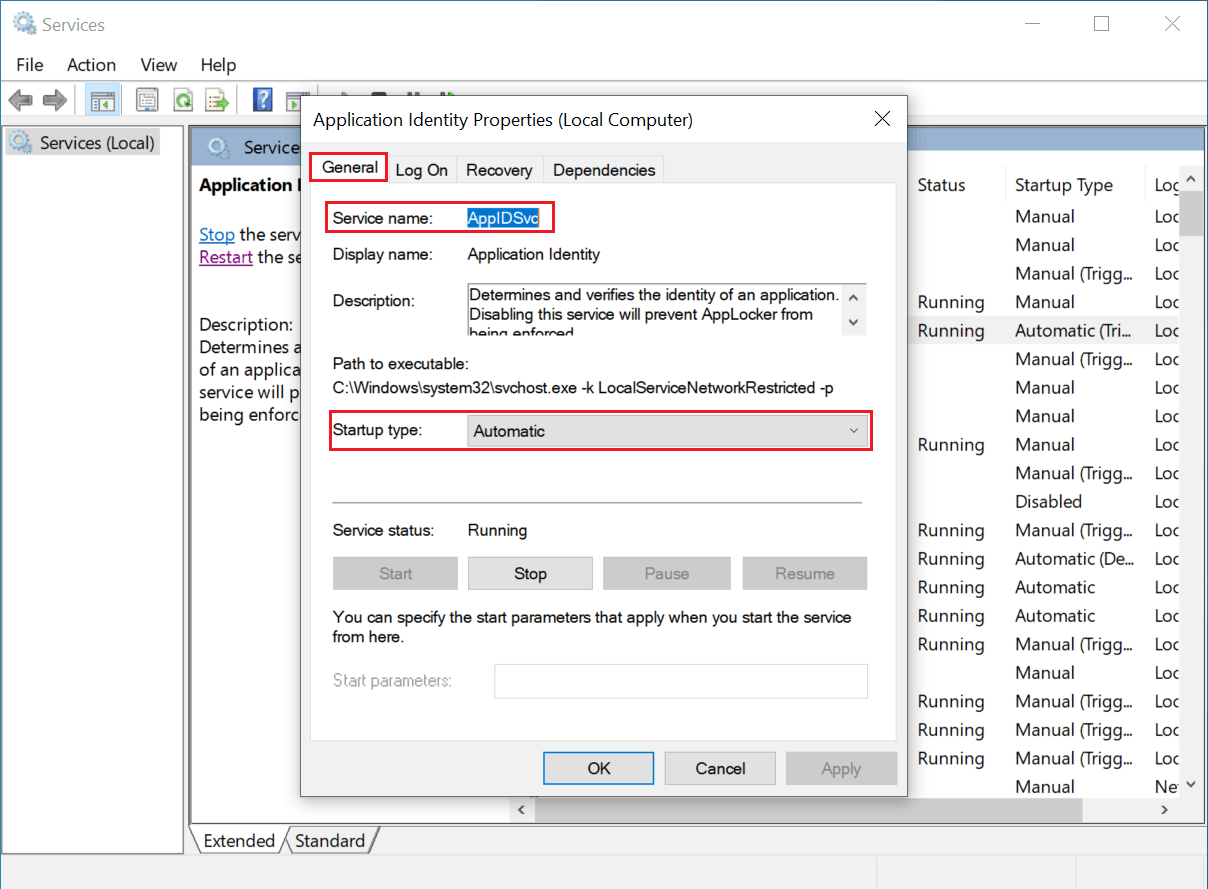Switch to the Log On tab
This screenshot has width=1208, height=889.
point(422,170)
